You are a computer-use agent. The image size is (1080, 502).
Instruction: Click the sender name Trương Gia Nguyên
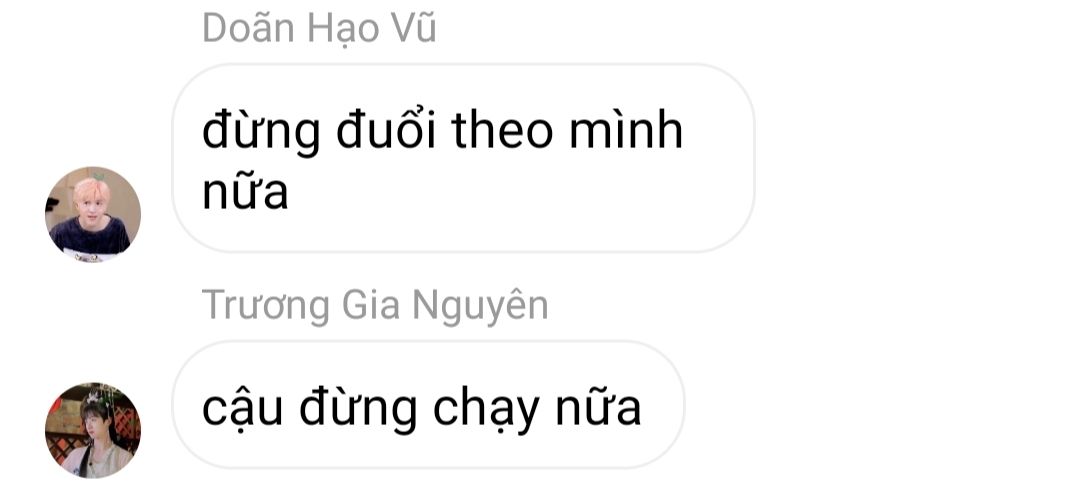[x=375, y=305]
